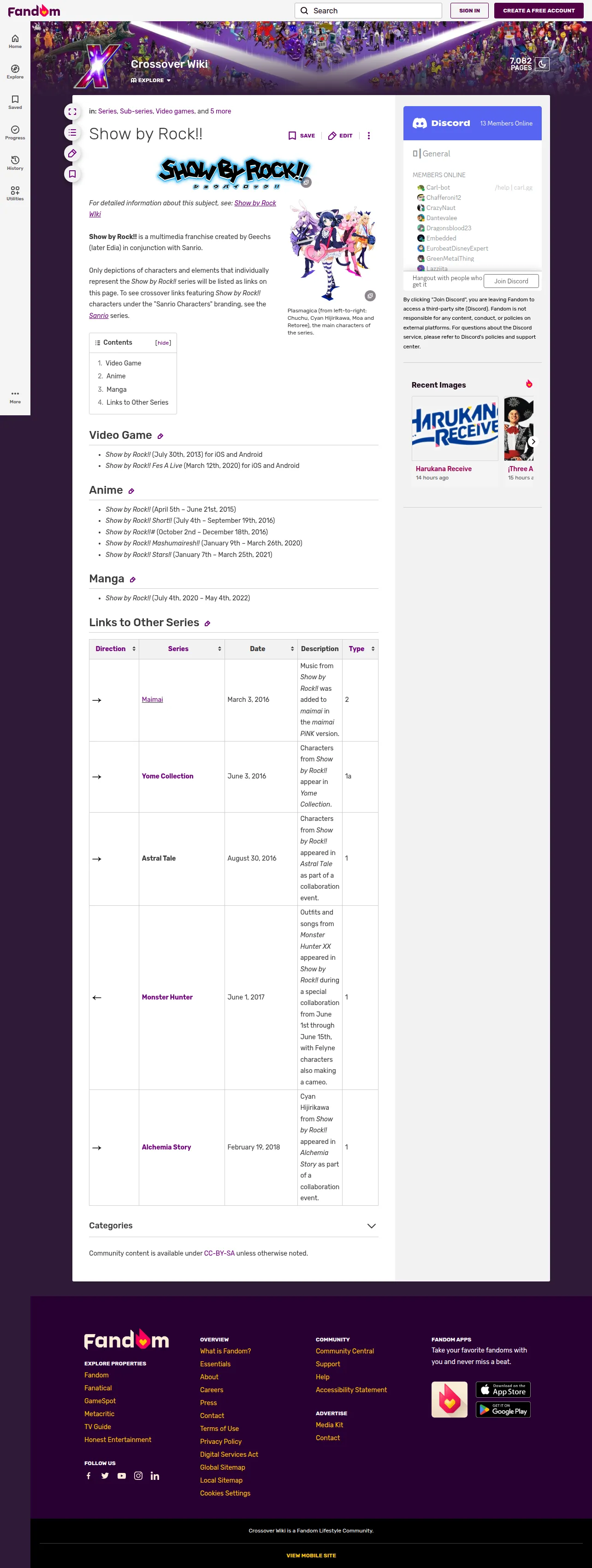Expand the '5 more' categories link
Image resolution: width=592 pixels, height=1568 pixels.
tap(221, 111)
